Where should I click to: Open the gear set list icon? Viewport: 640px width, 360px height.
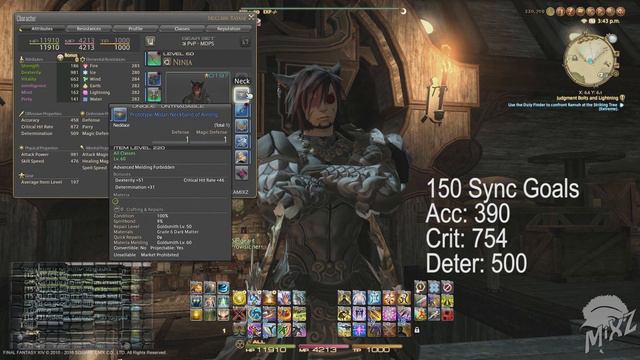point(150,41)
